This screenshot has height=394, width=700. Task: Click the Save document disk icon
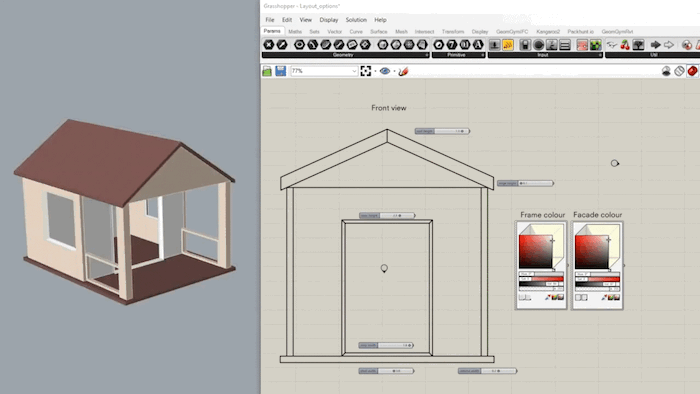pyautogui.click(x=280, y=71)
